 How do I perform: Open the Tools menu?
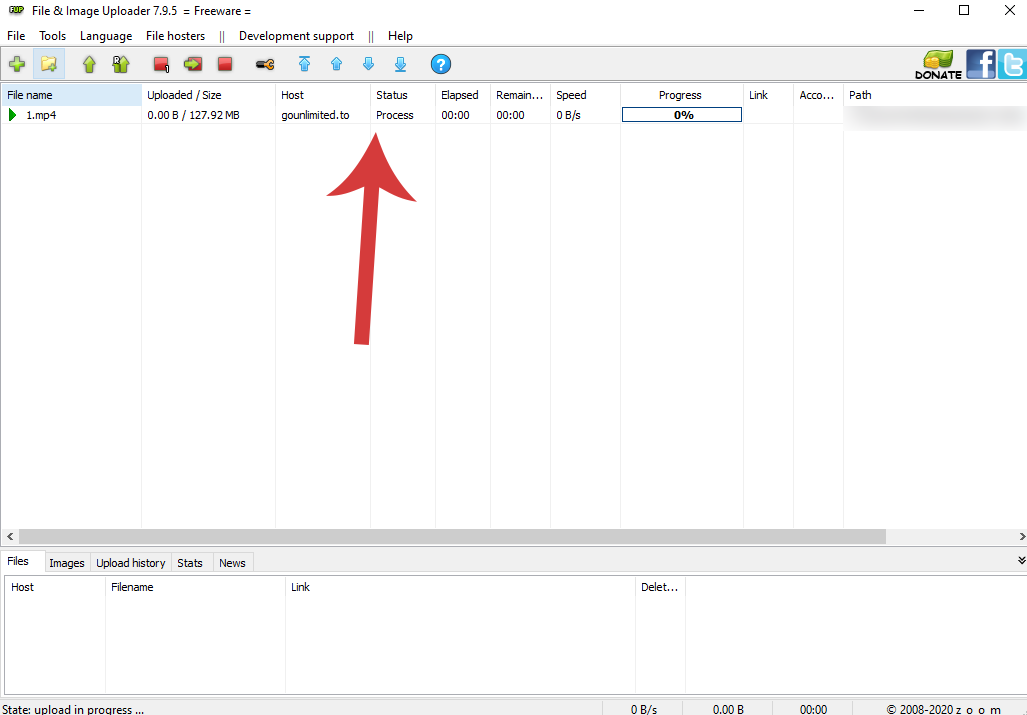52,36
